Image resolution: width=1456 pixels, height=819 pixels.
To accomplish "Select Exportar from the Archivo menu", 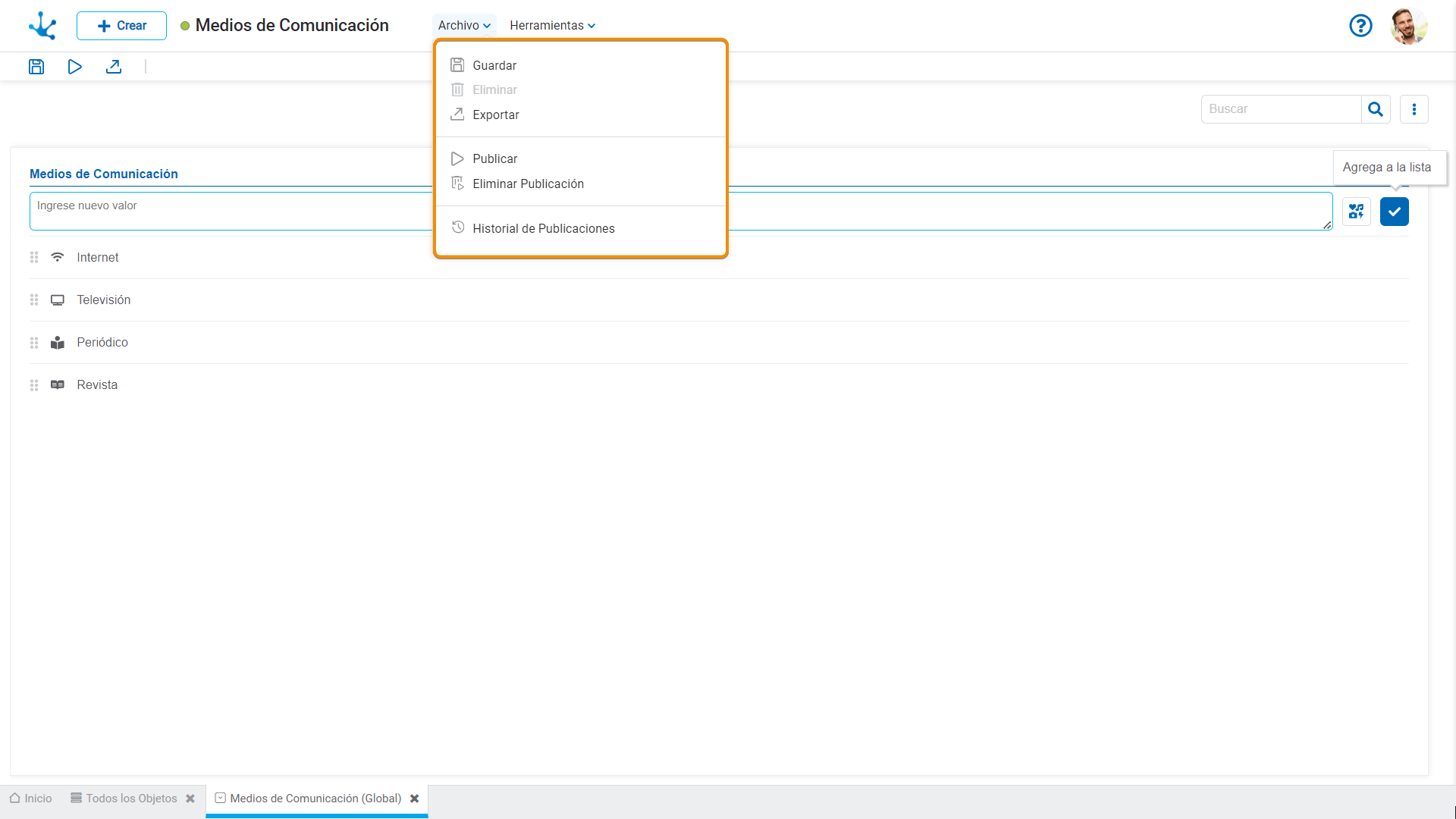I will coord(580,115).
